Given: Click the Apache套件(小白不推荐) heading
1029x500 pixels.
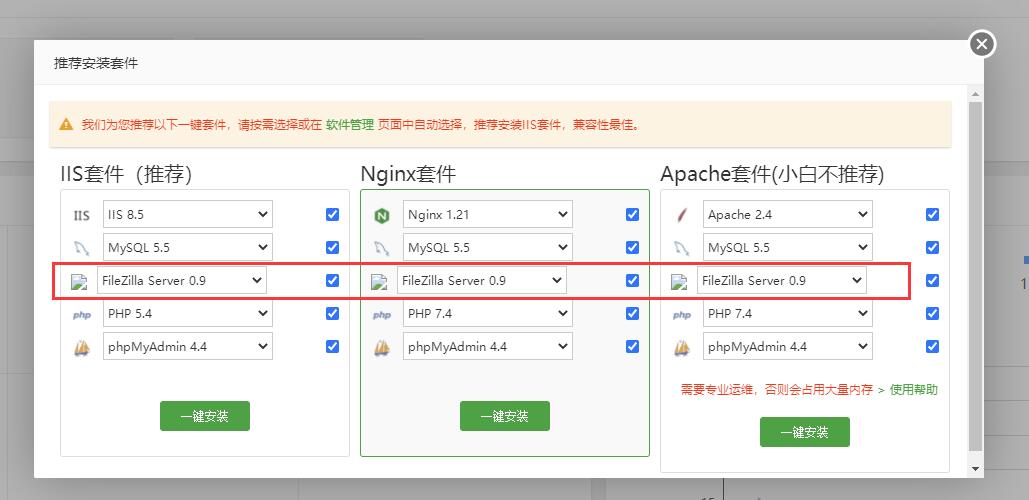Looking at the screenshot, I should (772, 175).
